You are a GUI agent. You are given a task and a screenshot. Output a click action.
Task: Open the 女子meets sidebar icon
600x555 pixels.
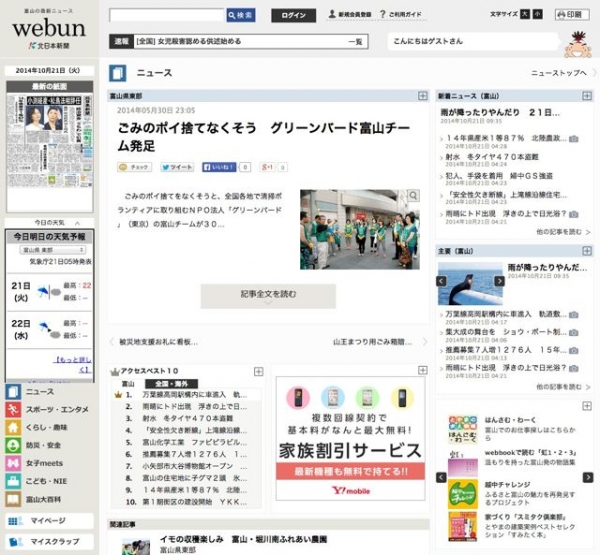click(x=13, y=463)
